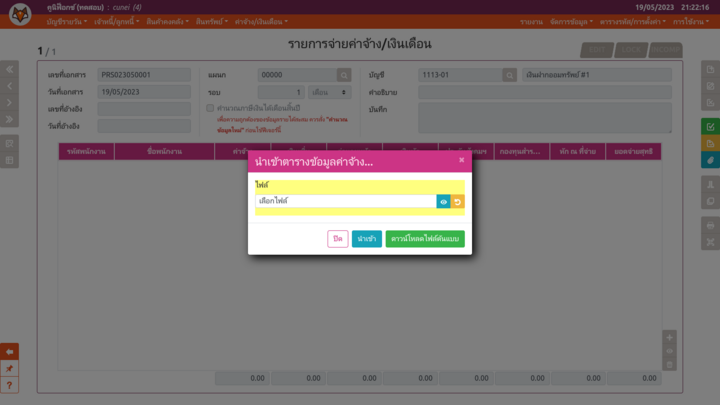Screen dimensions: 720x405
Task: Click the นำเข้า import button
Action: (x=366, y=239)
